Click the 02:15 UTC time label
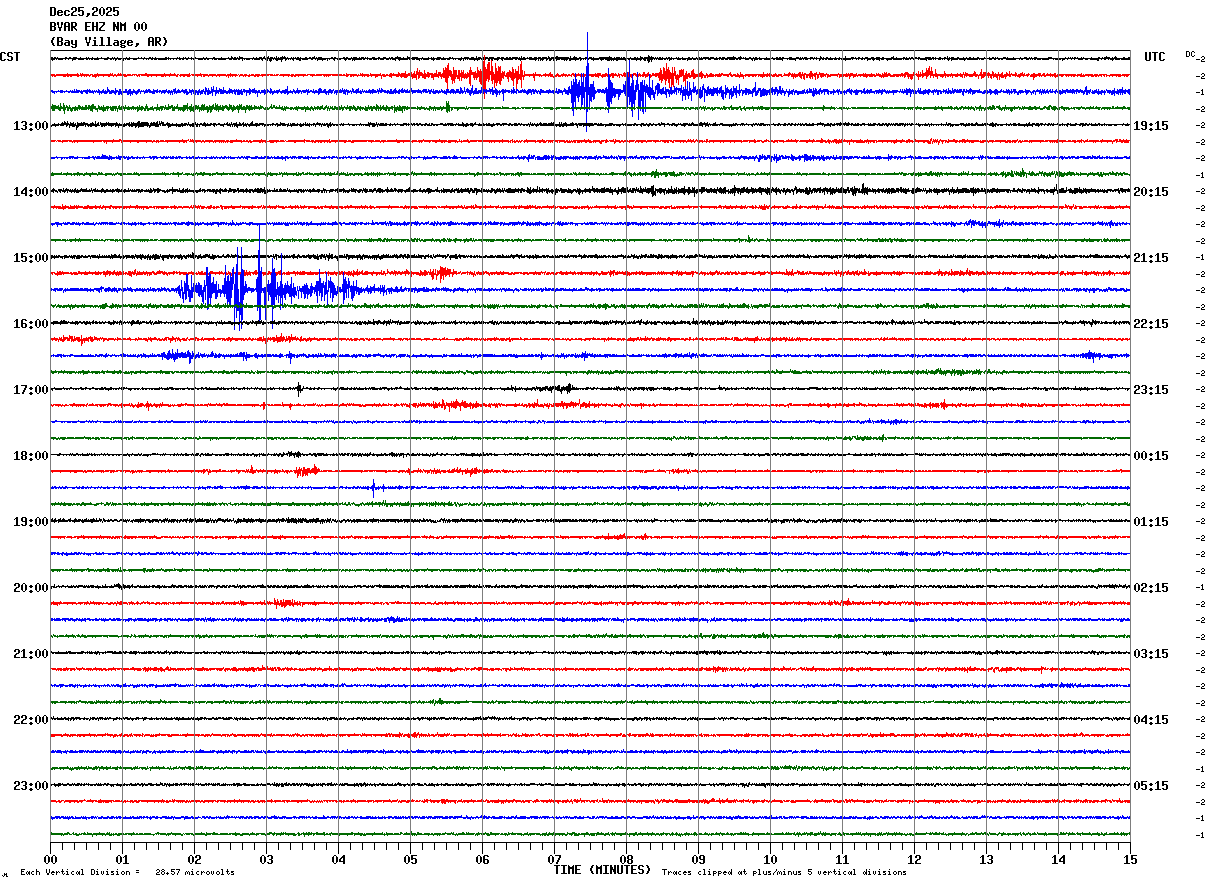The width and height of the screenshot is (1210, 886). point(1151,588)
